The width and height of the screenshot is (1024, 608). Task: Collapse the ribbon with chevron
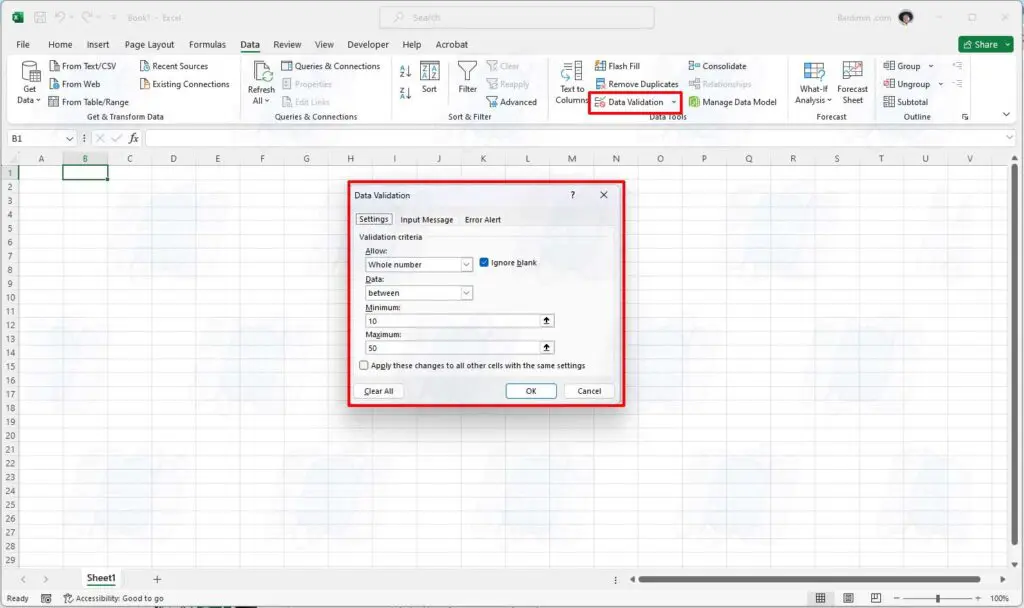click(x=1006, y=114)
